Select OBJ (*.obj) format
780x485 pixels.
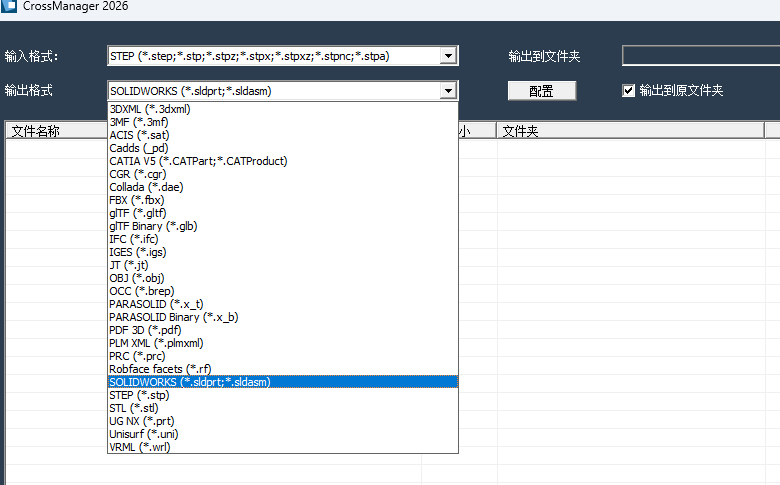(x=283, y=278)
